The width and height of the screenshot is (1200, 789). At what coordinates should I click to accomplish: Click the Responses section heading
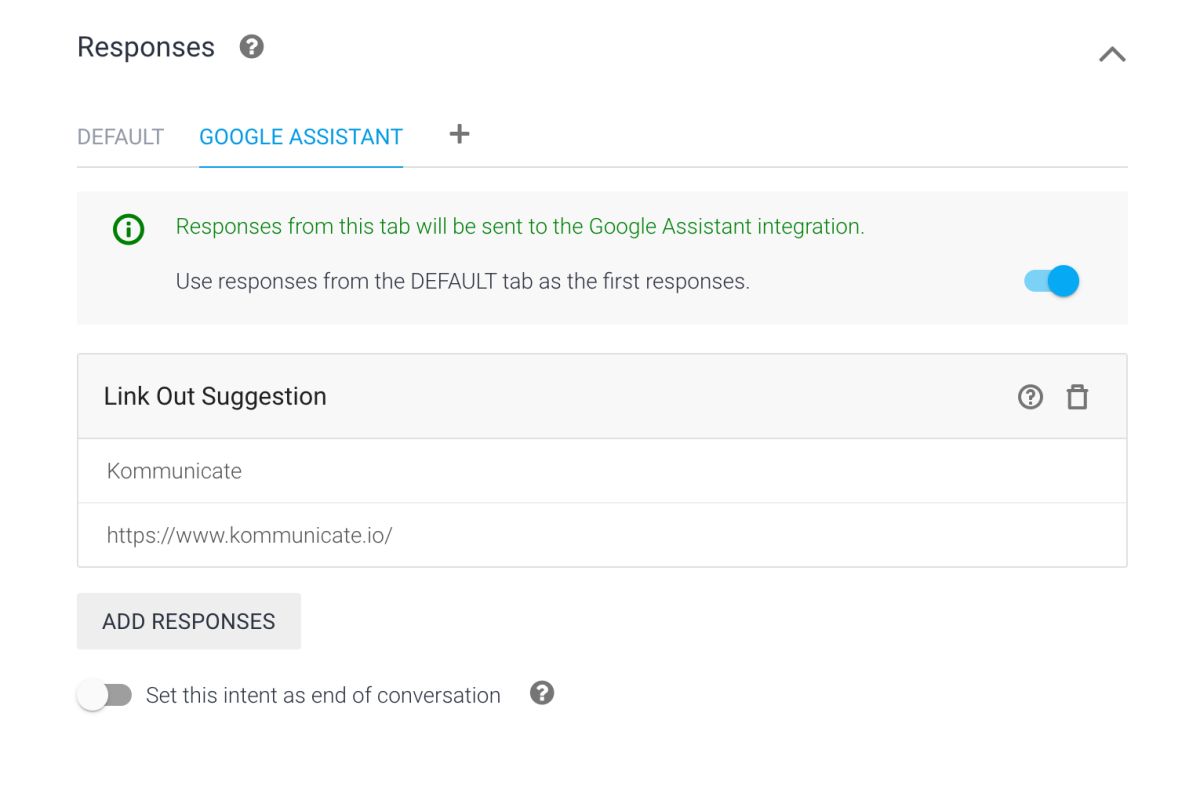click(x=146, y=47)
